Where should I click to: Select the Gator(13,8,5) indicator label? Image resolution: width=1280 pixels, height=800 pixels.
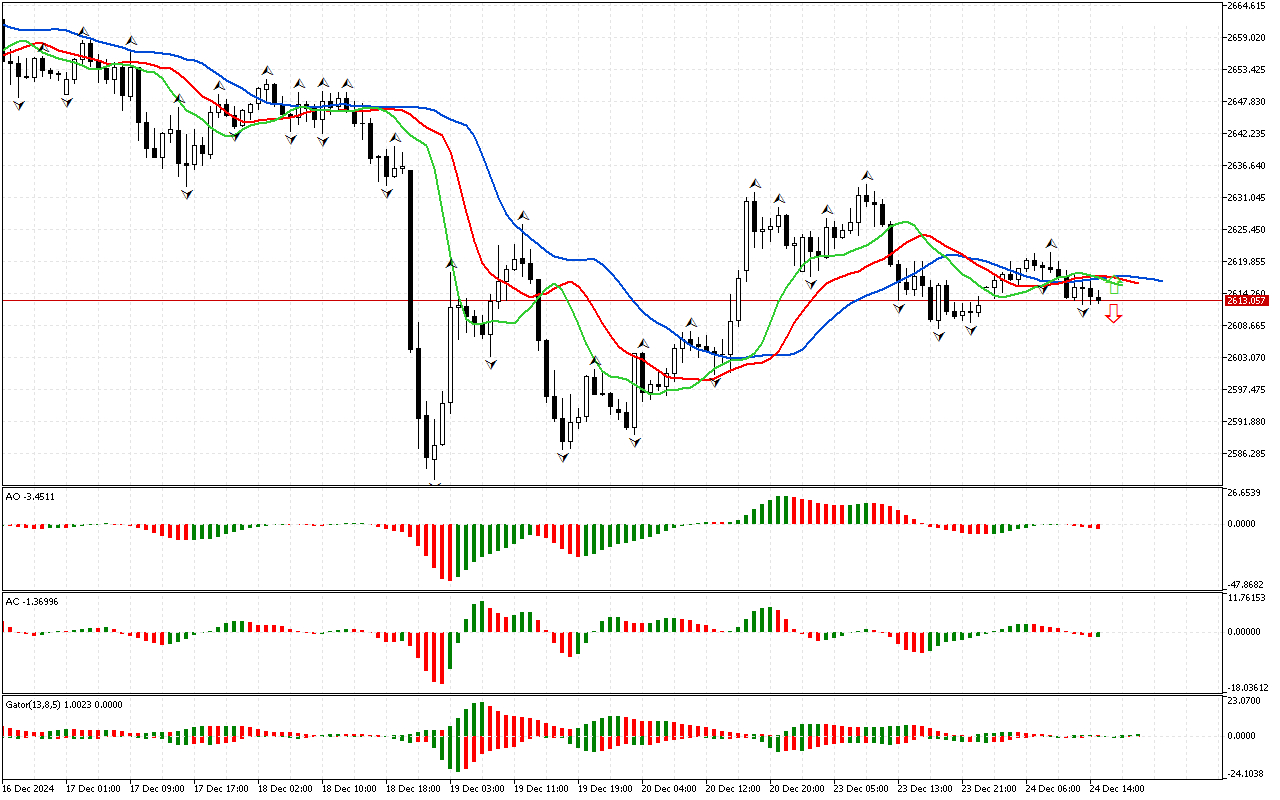(64, 704)
